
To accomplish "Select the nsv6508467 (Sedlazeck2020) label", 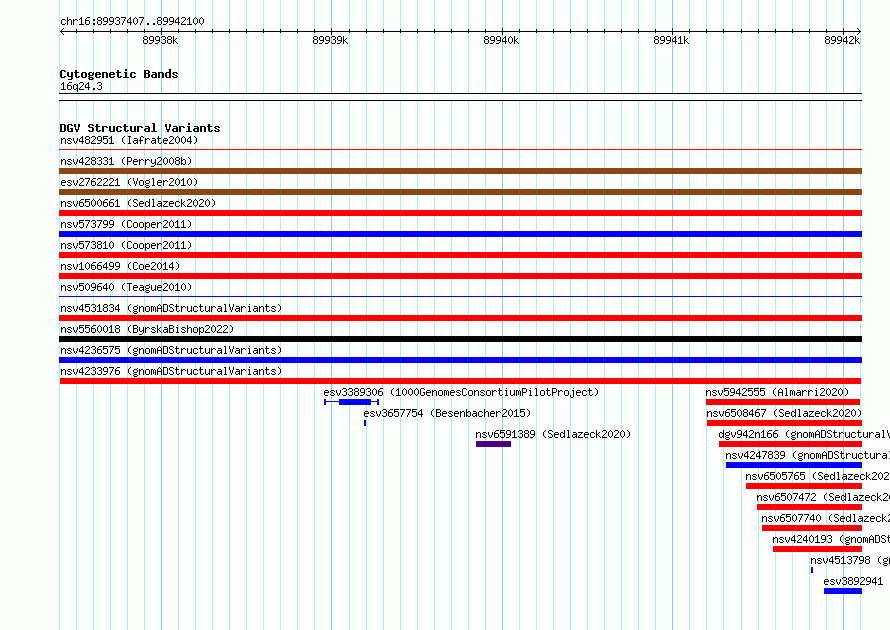I will point(784,413).
